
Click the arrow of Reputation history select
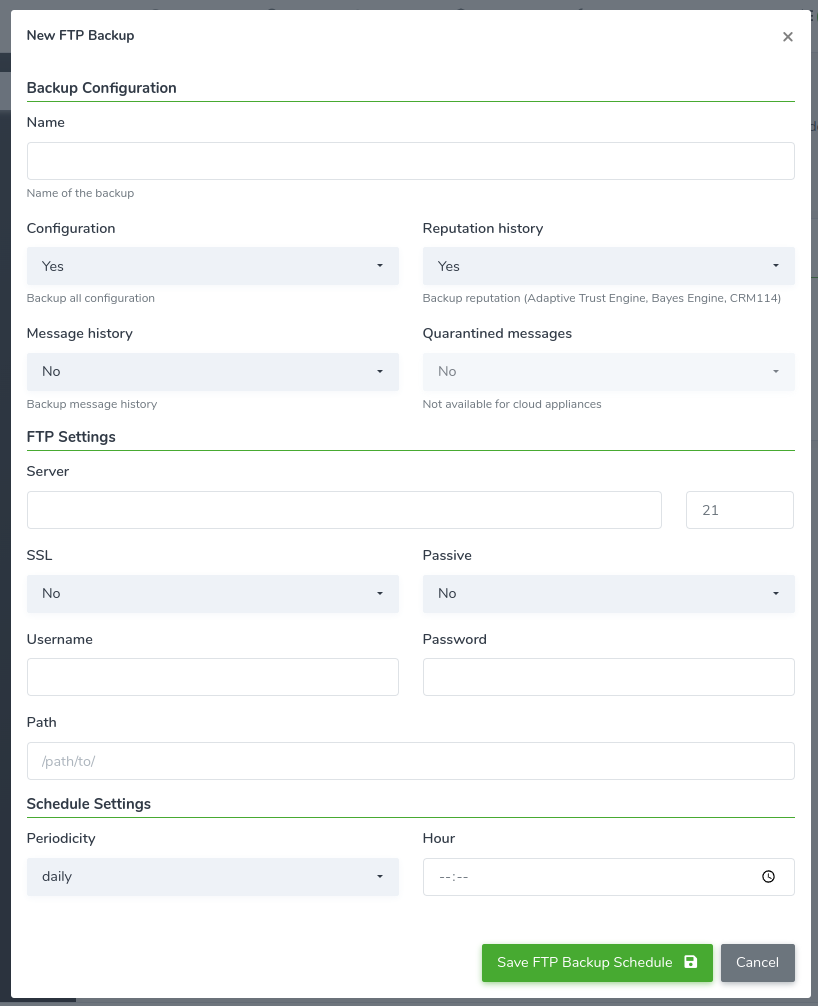[x=776, y=266]
